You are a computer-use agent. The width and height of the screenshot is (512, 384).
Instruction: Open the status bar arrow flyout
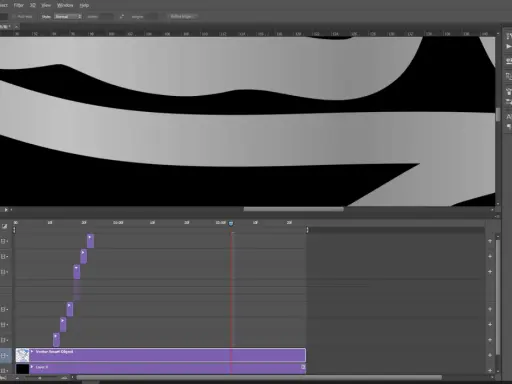pyautogui.click(x=6, y=210)
